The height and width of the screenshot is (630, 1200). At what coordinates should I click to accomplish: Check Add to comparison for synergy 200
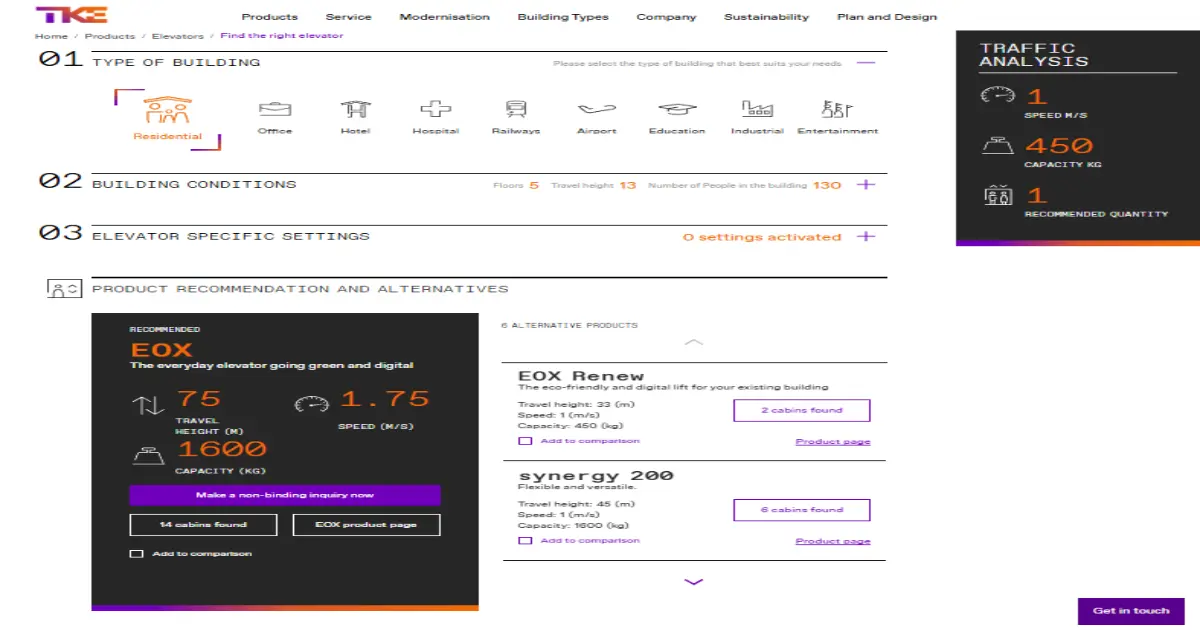point(524,541)
